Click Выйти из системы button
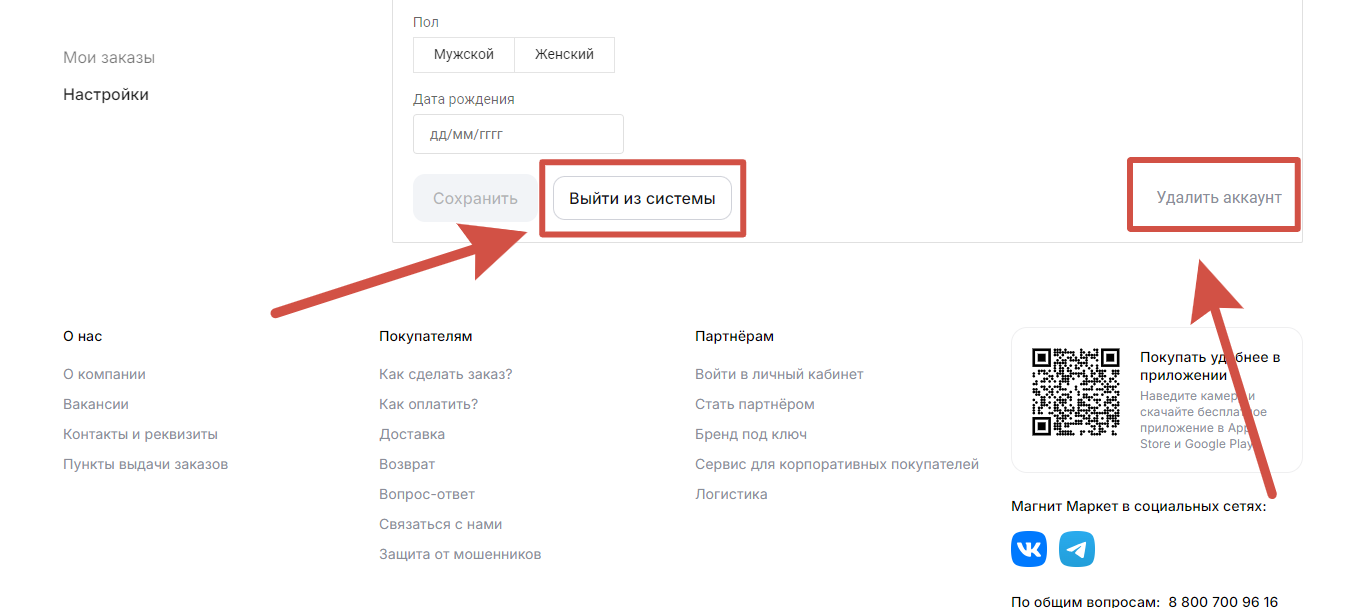 point(642,199)
